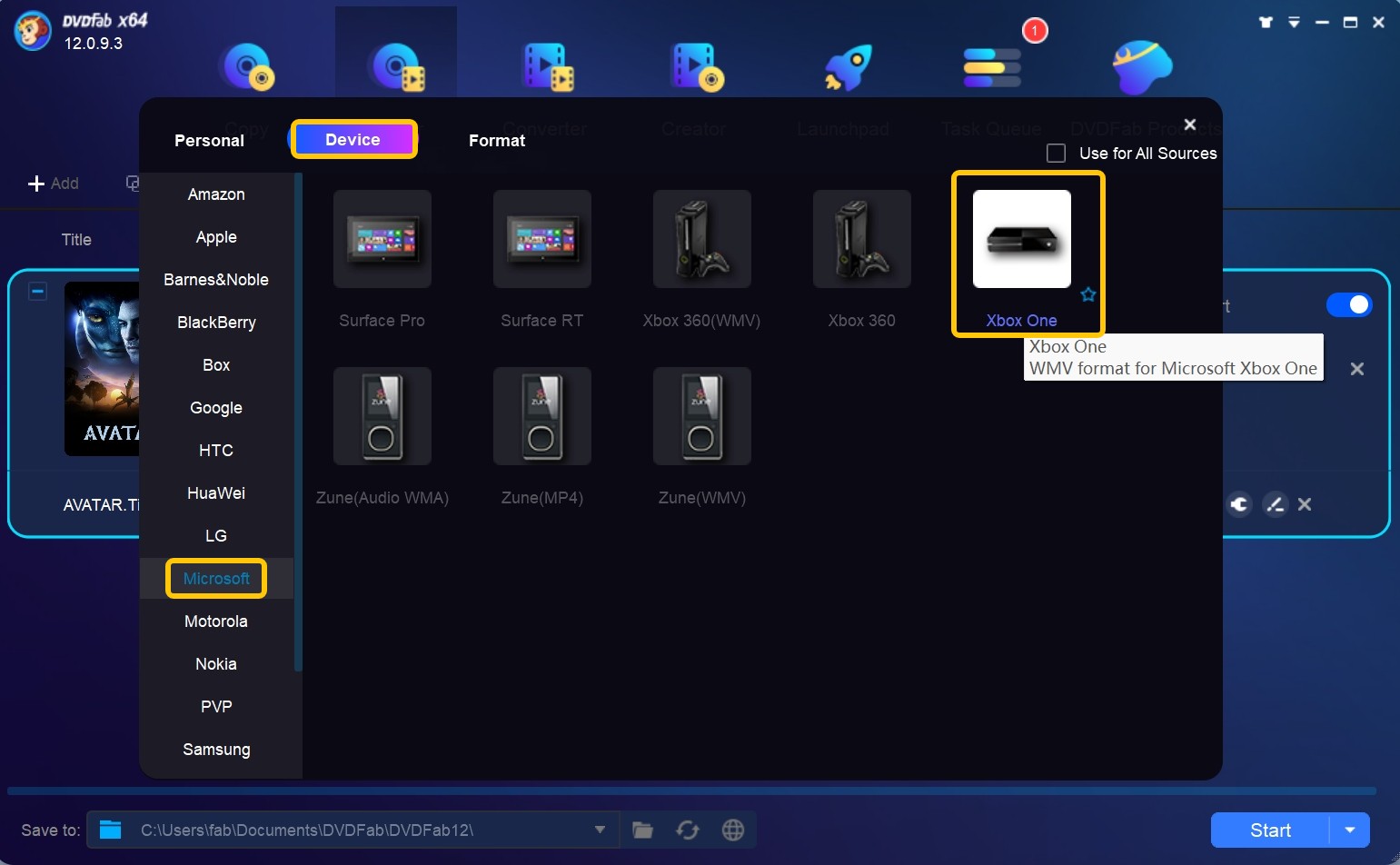Click the Start button
The image size is (1400, 865).
(x=1272, y=830)
